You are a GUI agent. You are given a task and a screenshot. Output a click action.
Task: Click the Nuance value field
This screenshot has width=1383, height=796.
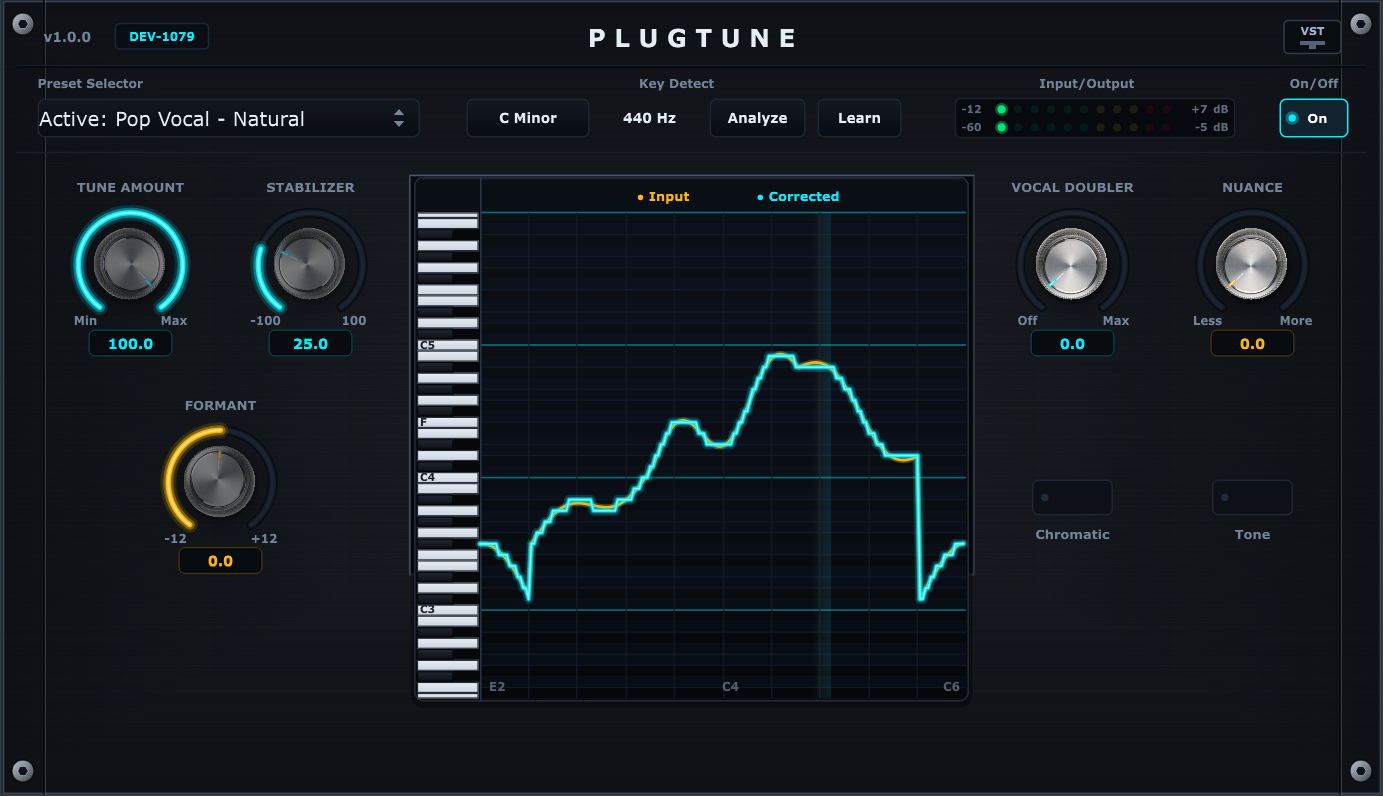coord(1252,343)
